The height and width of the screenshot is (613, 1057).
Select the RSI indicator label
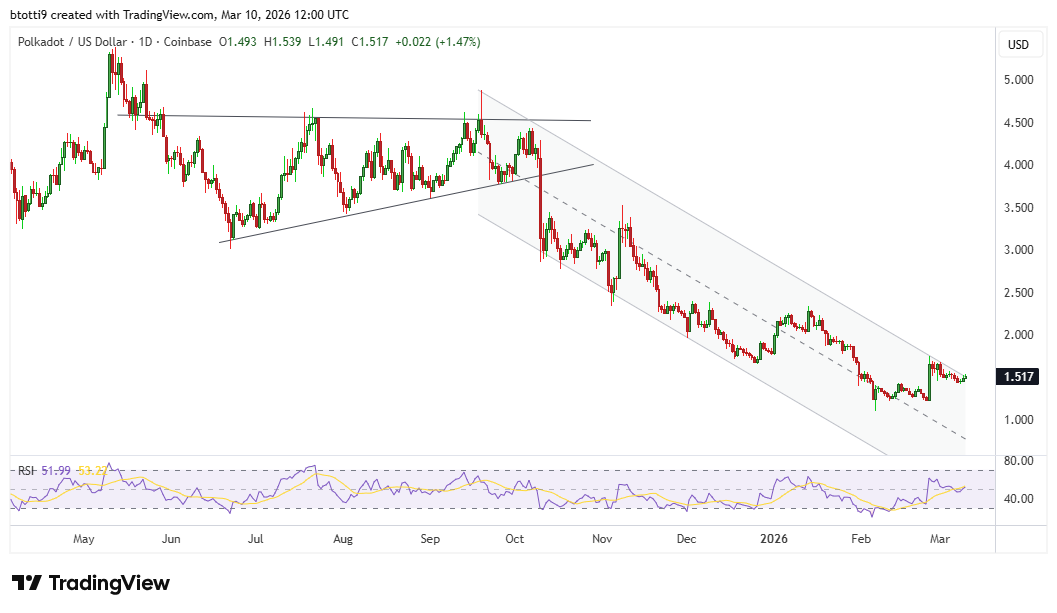pyautogui.click(x=27, y=468)
